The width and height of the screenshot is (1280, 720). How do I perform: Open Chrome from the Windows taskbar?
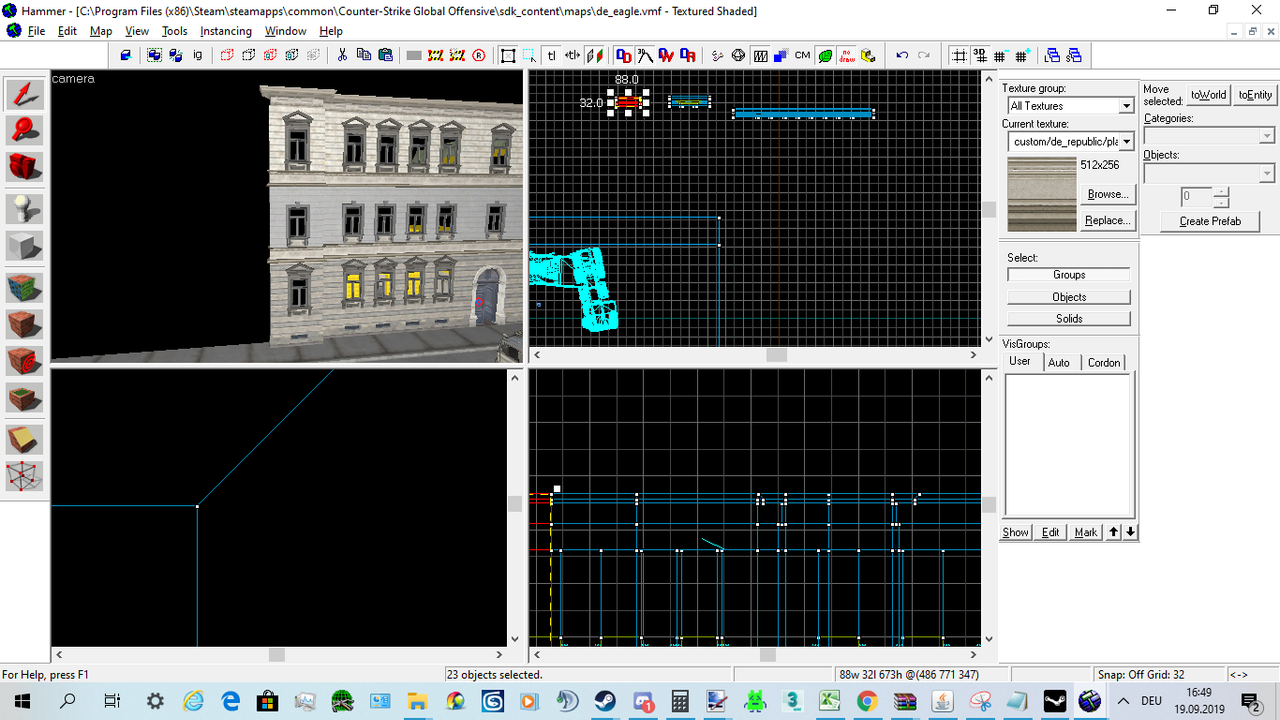(x=866, y=701)
